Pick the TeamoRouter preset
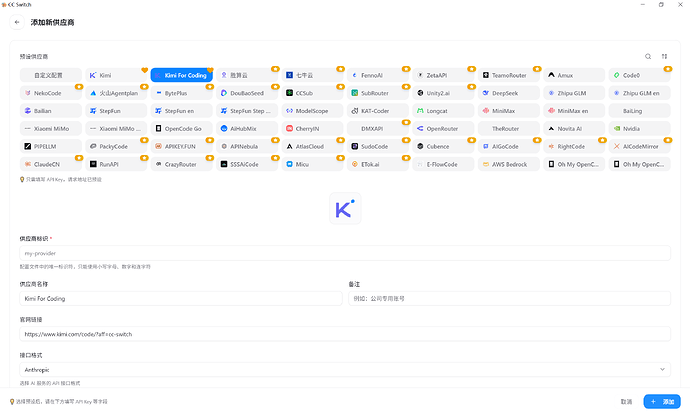This screenshot has height=414, width=690. pos(509,75)
